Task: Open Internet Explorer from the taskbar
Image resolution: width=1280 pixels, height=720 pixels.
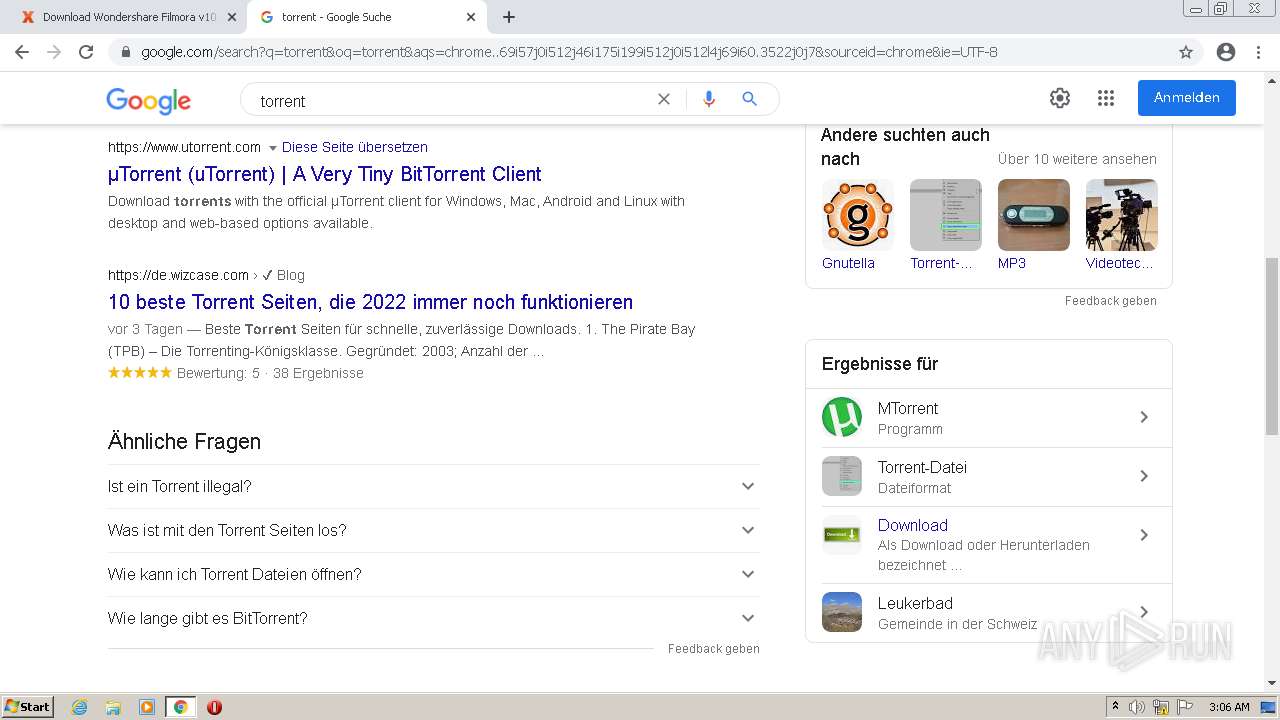Action: point(80,707)
